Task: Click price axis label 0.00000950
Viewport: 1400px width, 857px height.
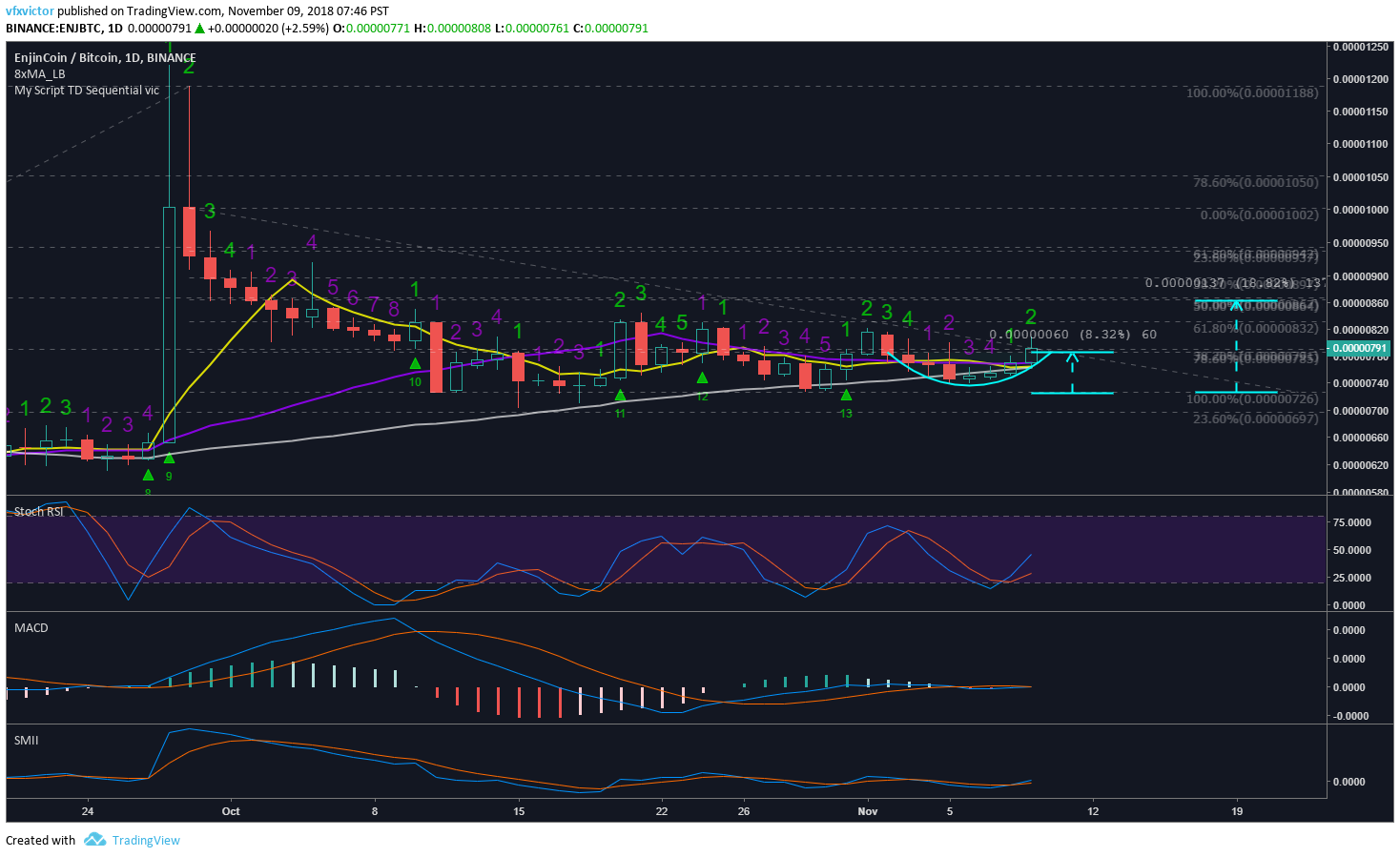Action: pos(1360,243)
